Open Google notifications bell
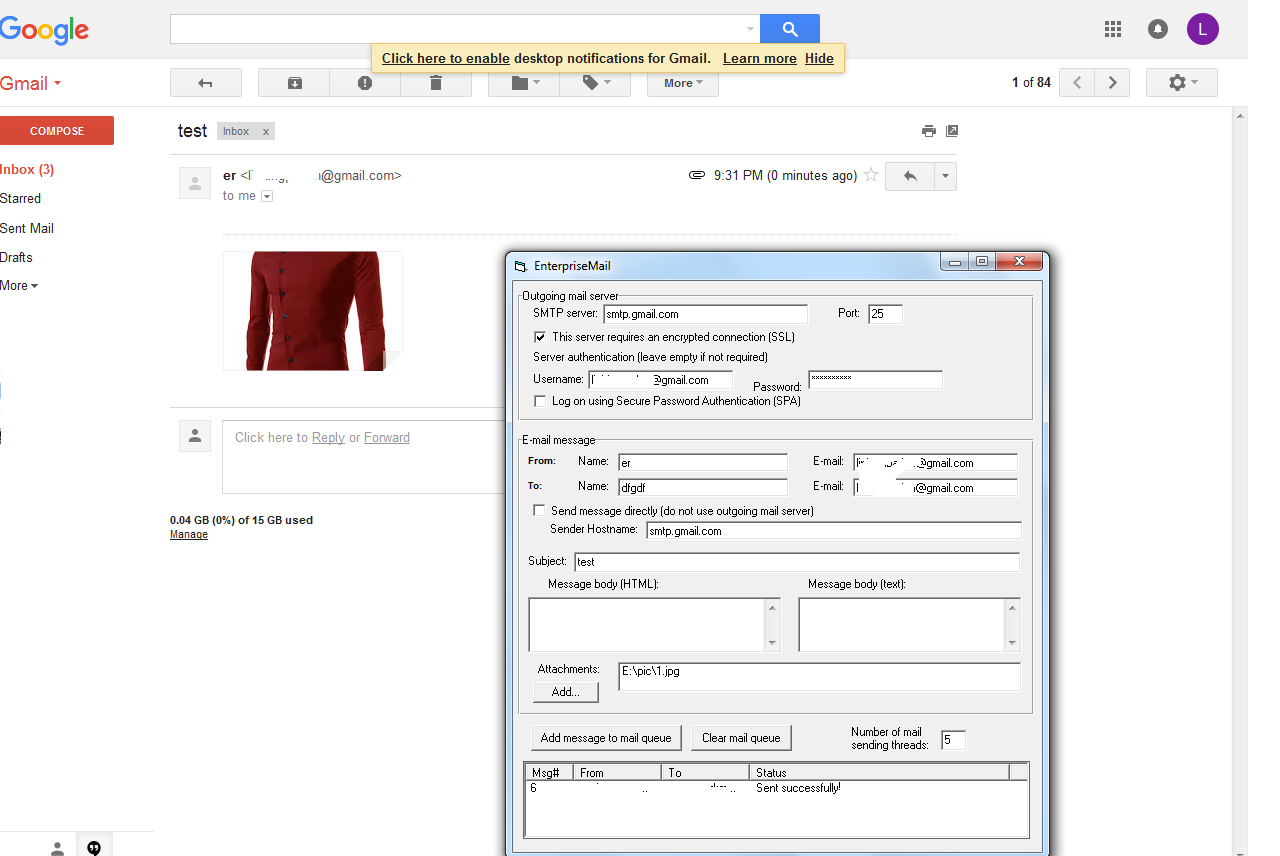 [x=1158, y=29]
